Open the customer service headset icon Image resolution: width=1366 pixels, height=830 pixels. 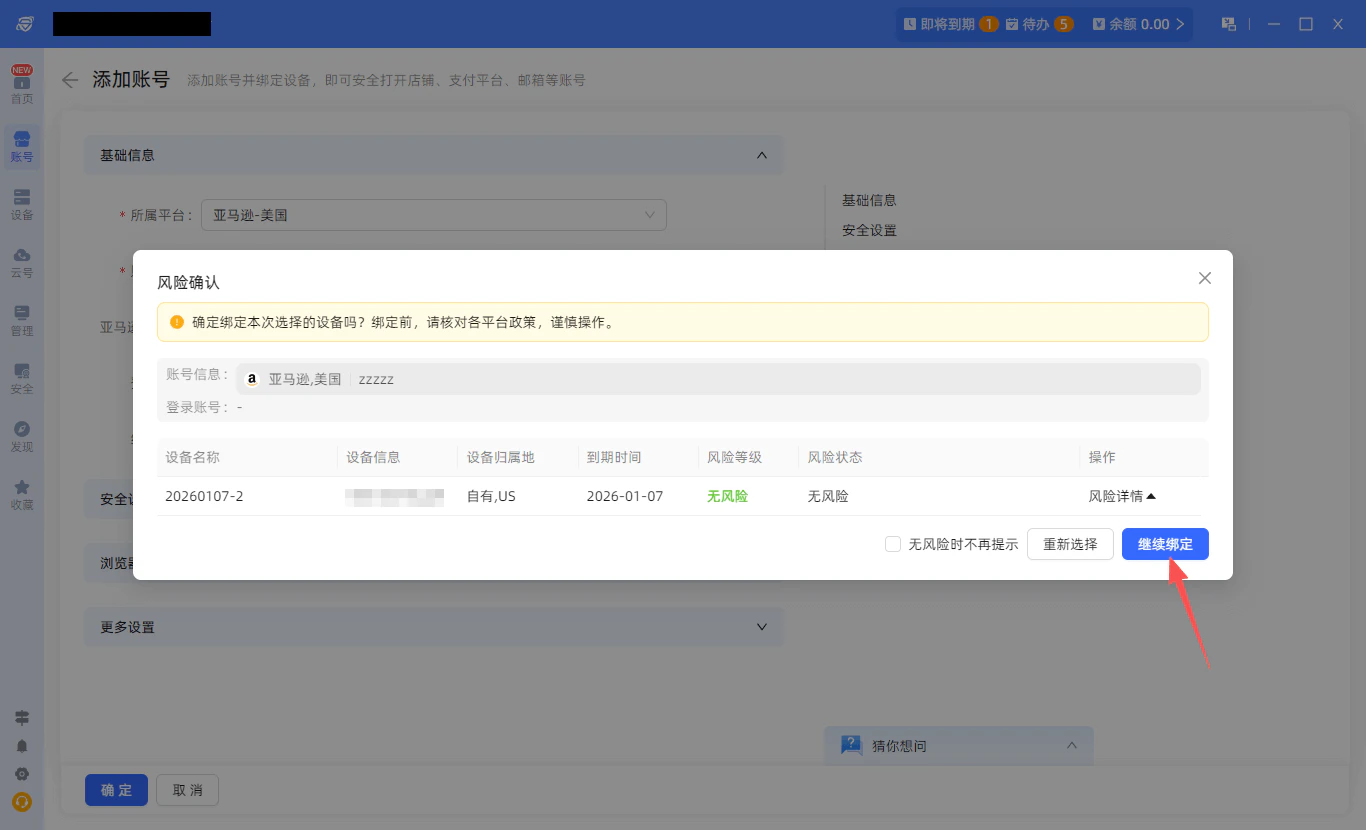[22, 802]
